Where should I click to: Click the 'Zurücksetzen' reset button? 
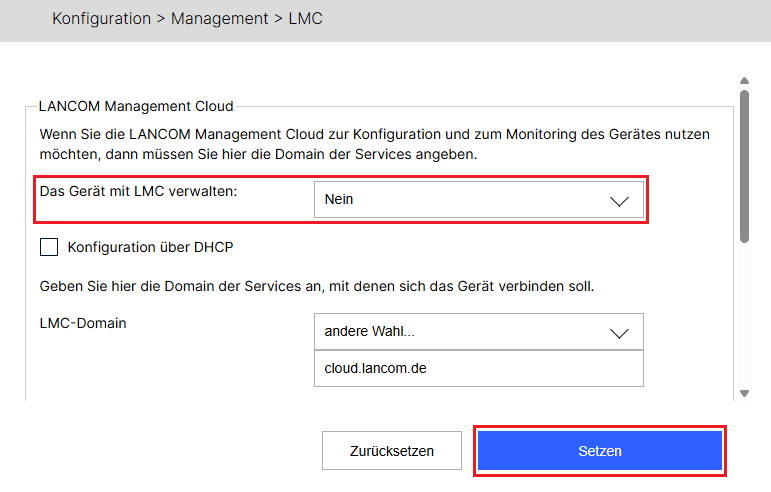(x=392, y=451)
